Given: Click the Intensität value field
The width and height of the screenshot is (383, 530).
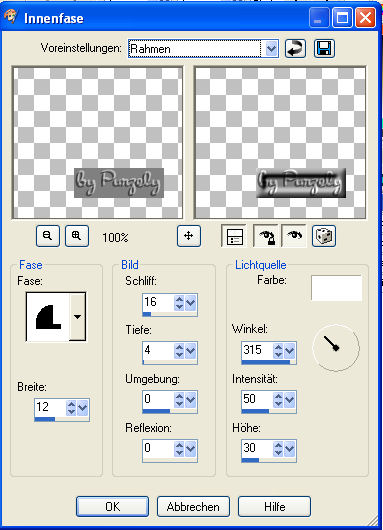Looking at the screenshot, I should pos(257,399).
